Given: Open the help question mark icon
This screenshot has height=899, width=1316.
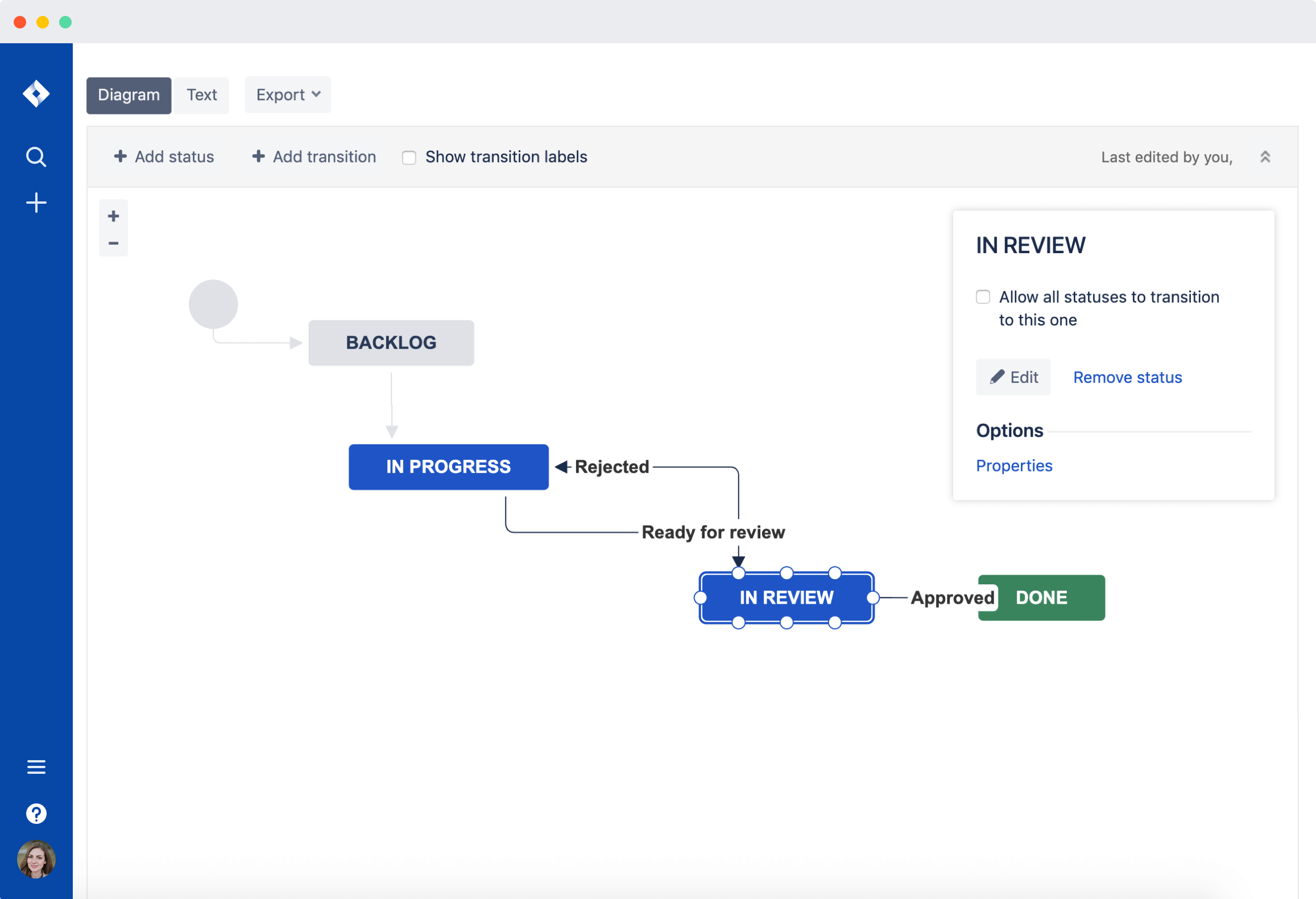Looking at the screenshot, I should [36, 813].
